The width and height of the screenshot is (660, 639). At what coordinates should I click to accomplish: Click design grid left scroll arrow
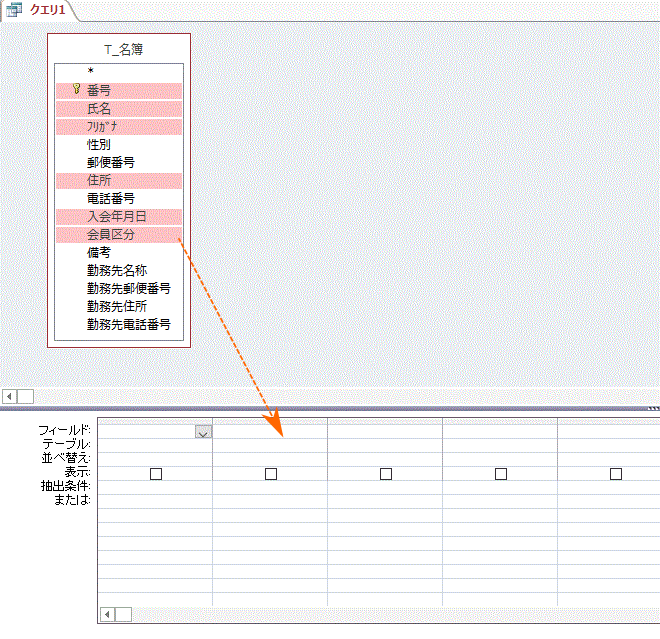(x=107, y=615)
